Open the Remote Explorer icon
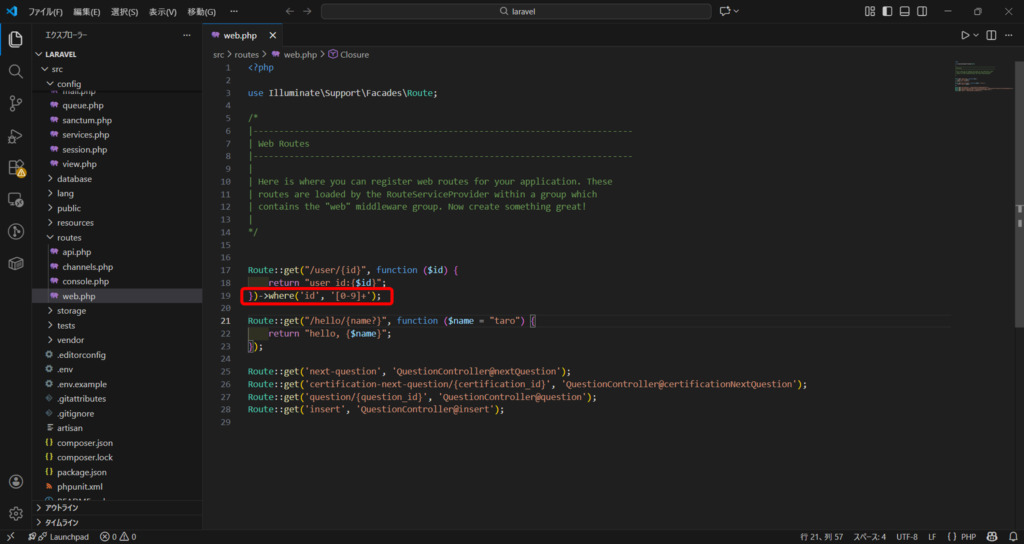 pos(16,199)
